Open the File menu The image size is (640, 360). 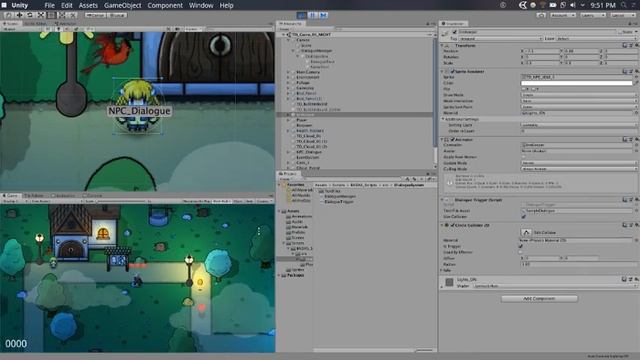tap(49, 5)
